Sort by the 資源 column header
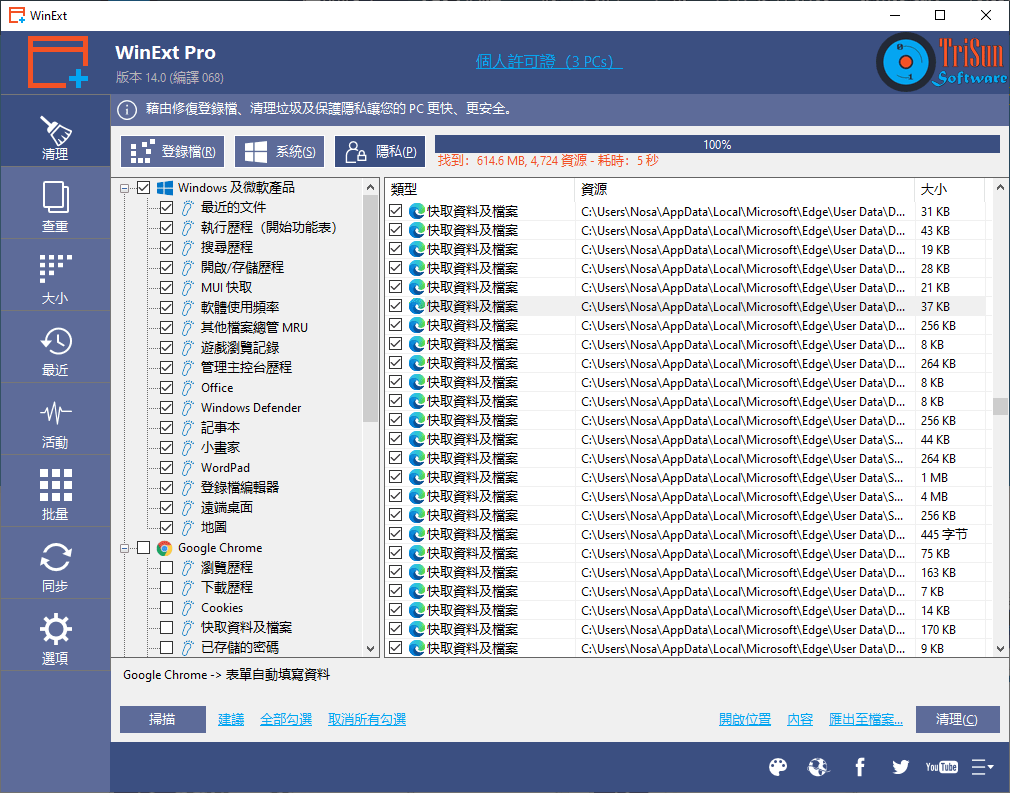 [744, 189]
